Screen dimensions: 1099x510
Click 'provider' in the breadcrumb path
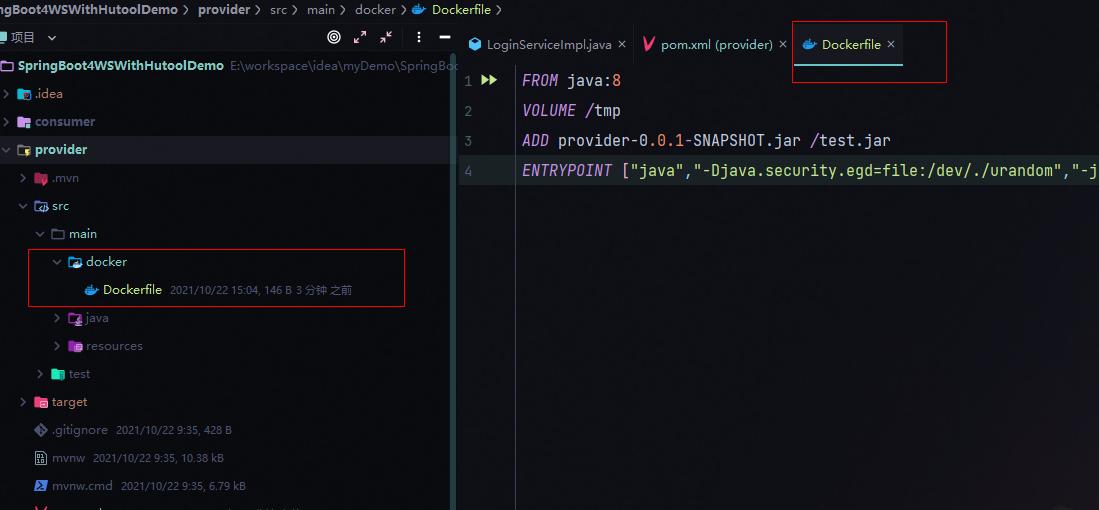tap(224, 10)
